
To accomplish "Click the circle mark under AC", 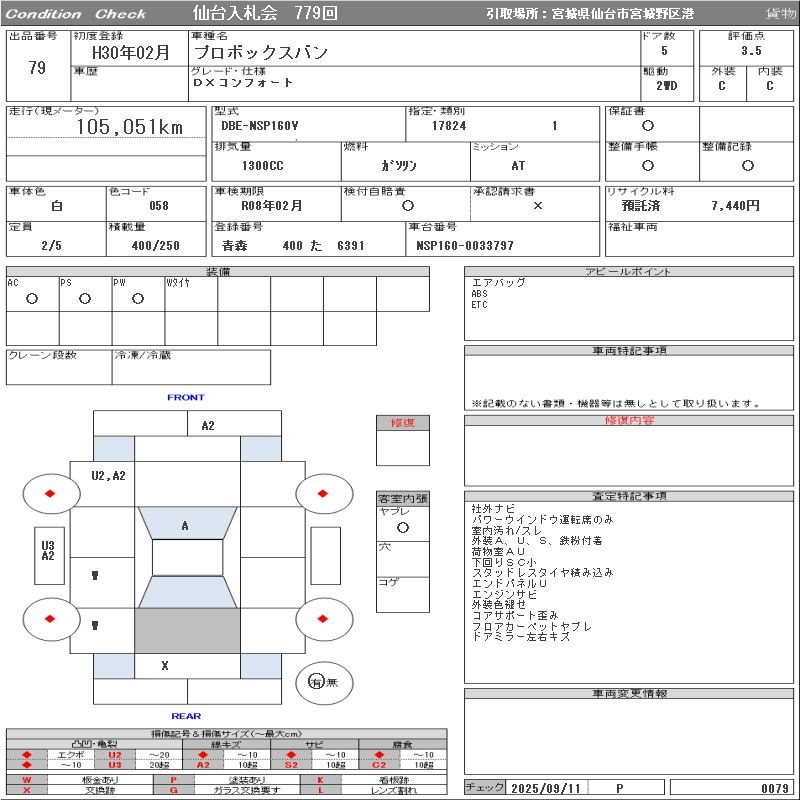I will [x=32, y=298].
